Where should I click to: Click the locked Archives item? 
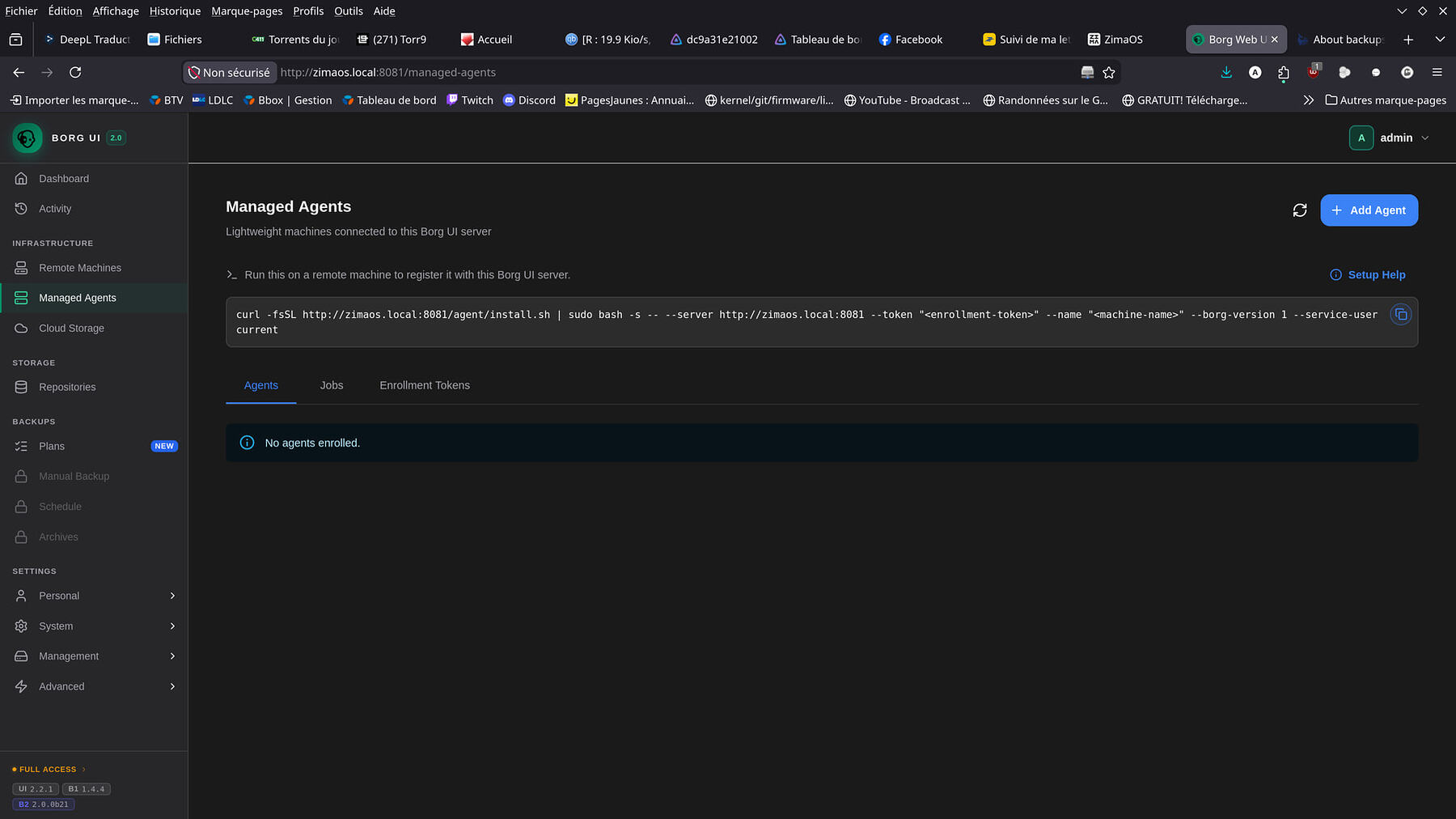click(x=94, y=537)
